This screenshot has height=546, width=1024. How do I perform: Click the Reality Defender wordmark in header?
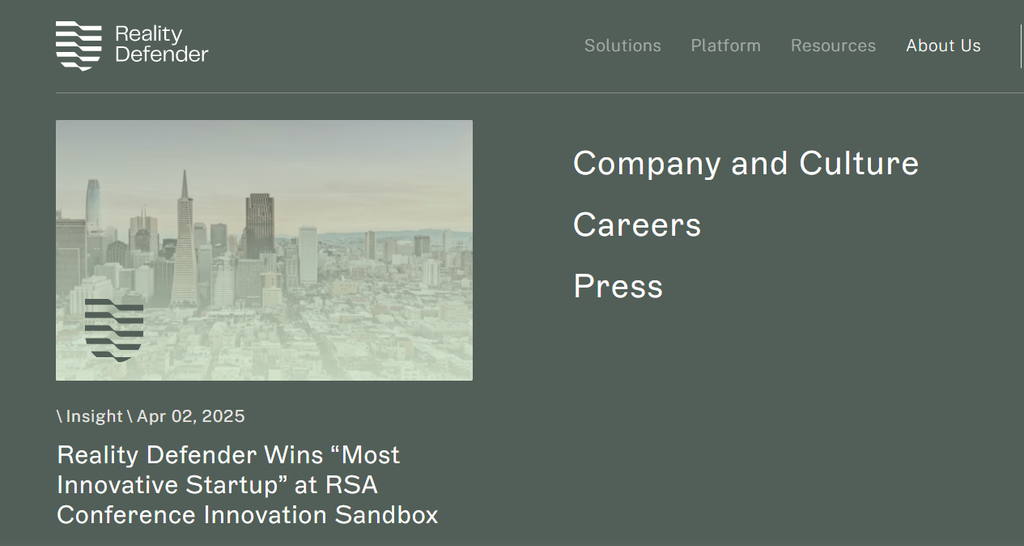[161, 44]
